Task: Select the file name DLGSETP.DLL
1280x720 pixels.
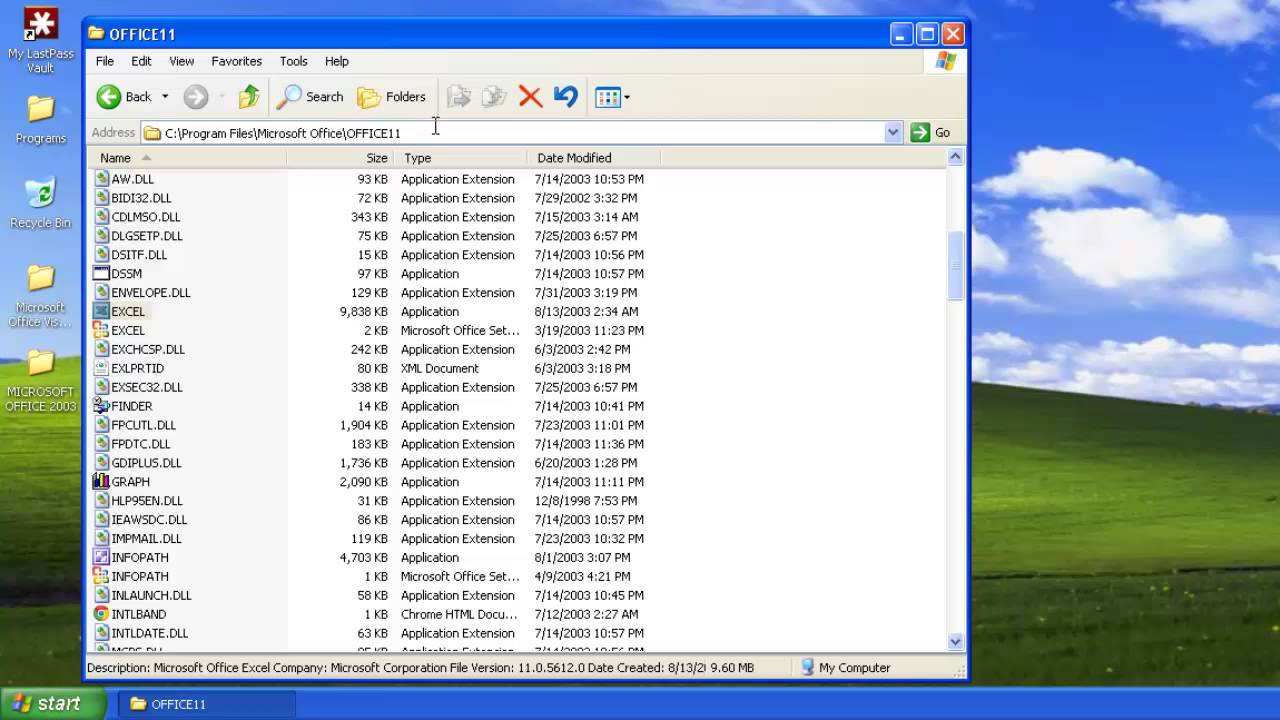Action: pyautogui.click(x=147, y=236)
